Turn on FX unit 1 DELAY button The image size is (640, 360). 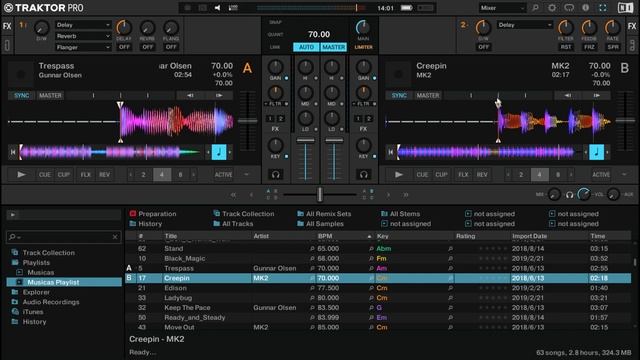124,47
